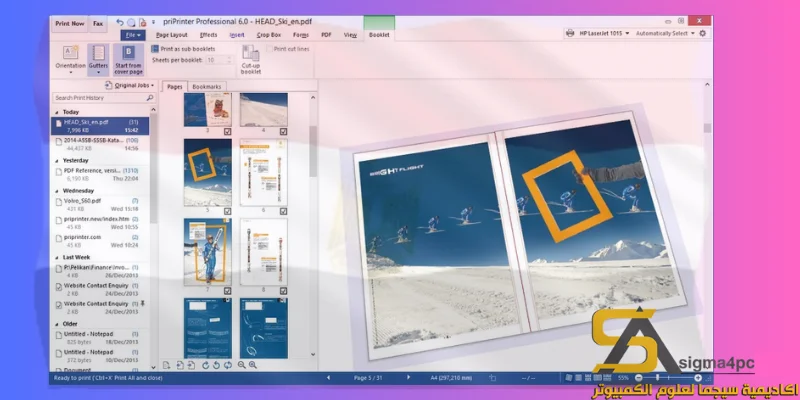The width and height of the screenshot is (800, 400).
Task: Zoom out thumbnails with magnifier minus
Action: click(241, 365)
